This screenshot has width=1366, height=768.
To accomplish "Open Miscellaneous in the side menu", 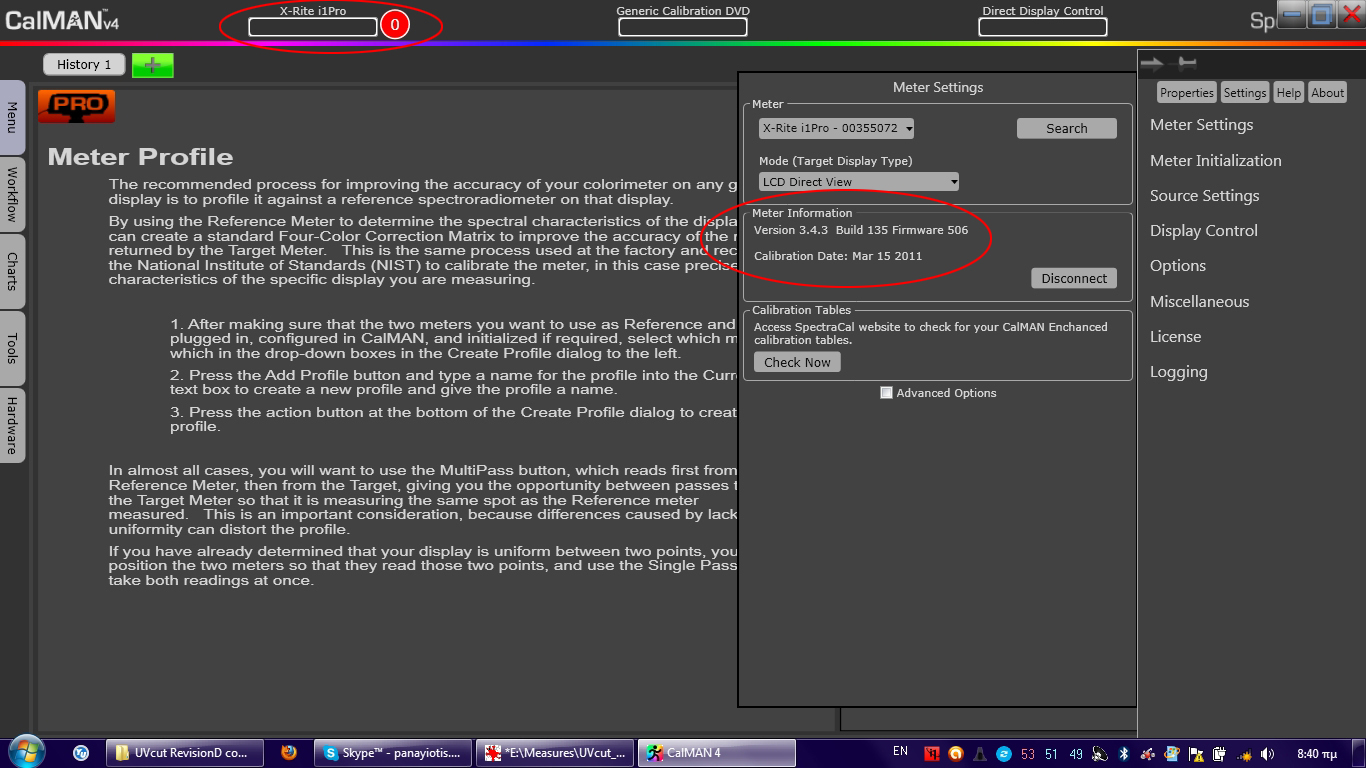I will (1199, 301).
